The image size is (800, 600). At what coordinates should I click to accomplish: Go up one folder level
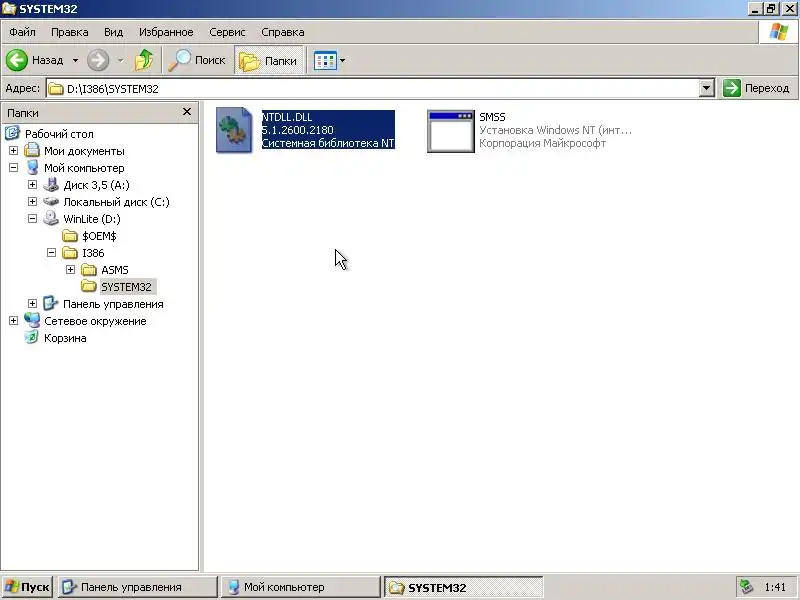pos(144,60)
